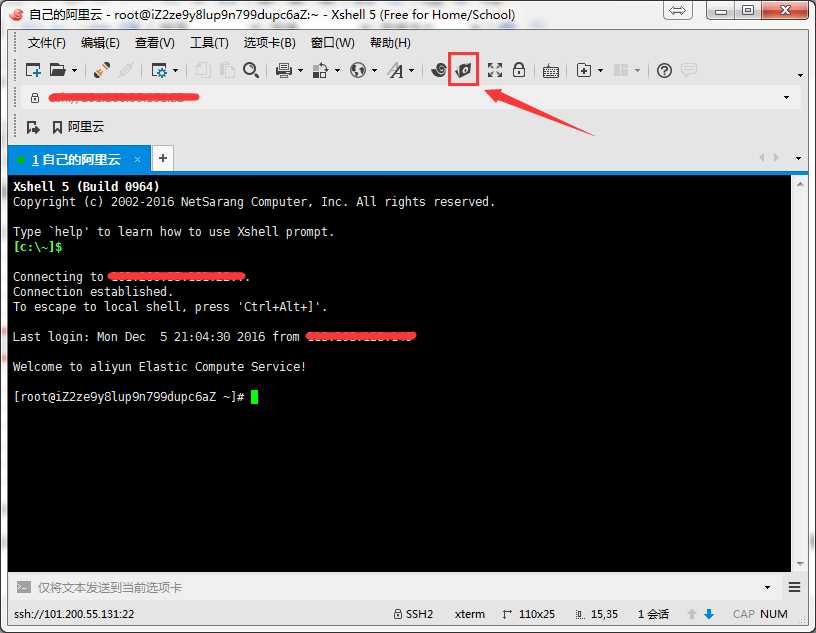Viewport: 816px width, 633px height.
Task: Expand the Open session dropdown arrow
Action: 74,70
